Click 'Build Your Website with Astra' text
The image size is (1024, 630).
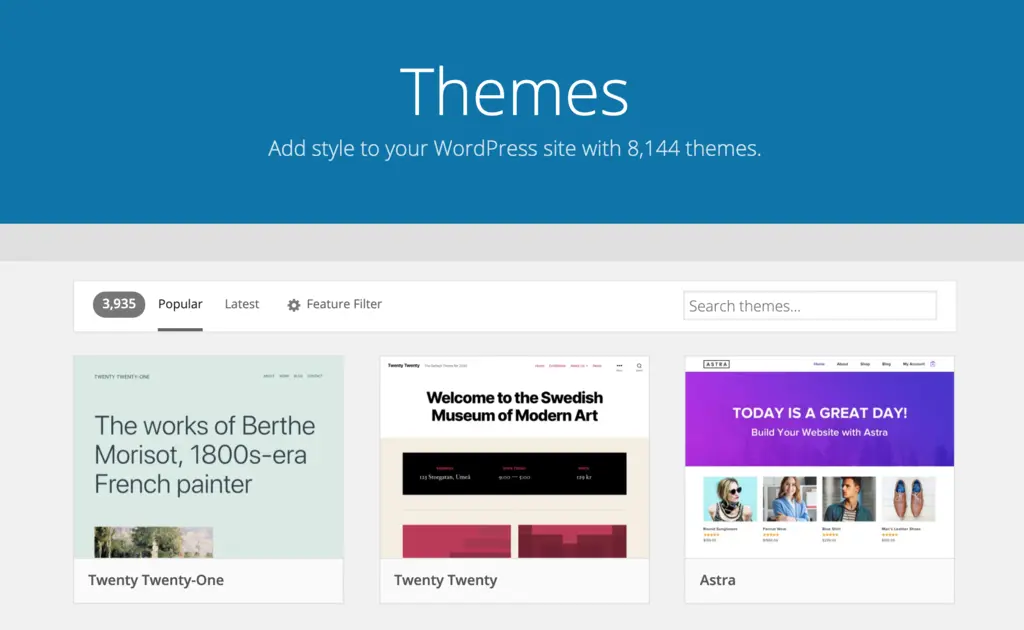(819, 432)
